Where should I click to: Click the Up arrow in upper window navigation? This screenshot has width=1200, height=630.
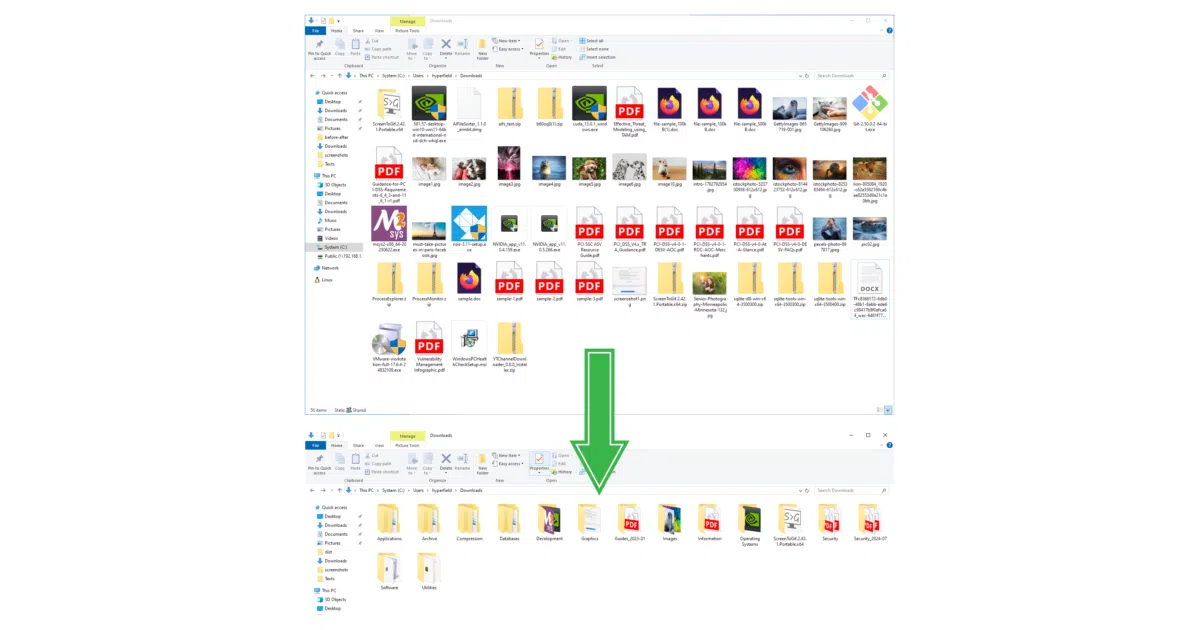point(339,76)
